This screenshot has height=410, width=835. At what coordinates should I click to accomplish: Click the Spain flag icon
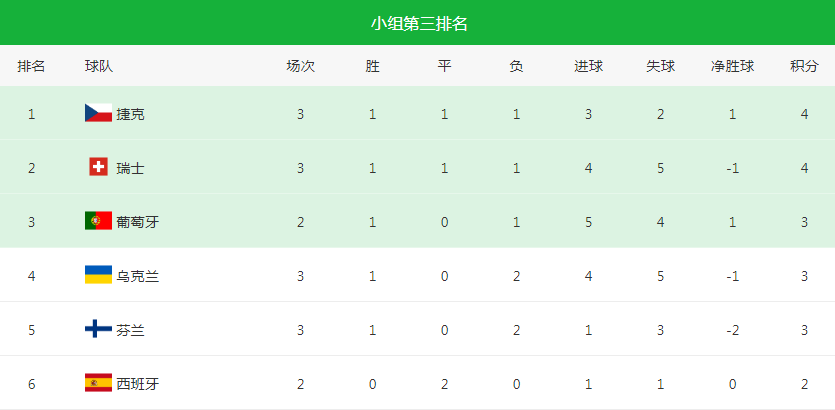[98, 382]
